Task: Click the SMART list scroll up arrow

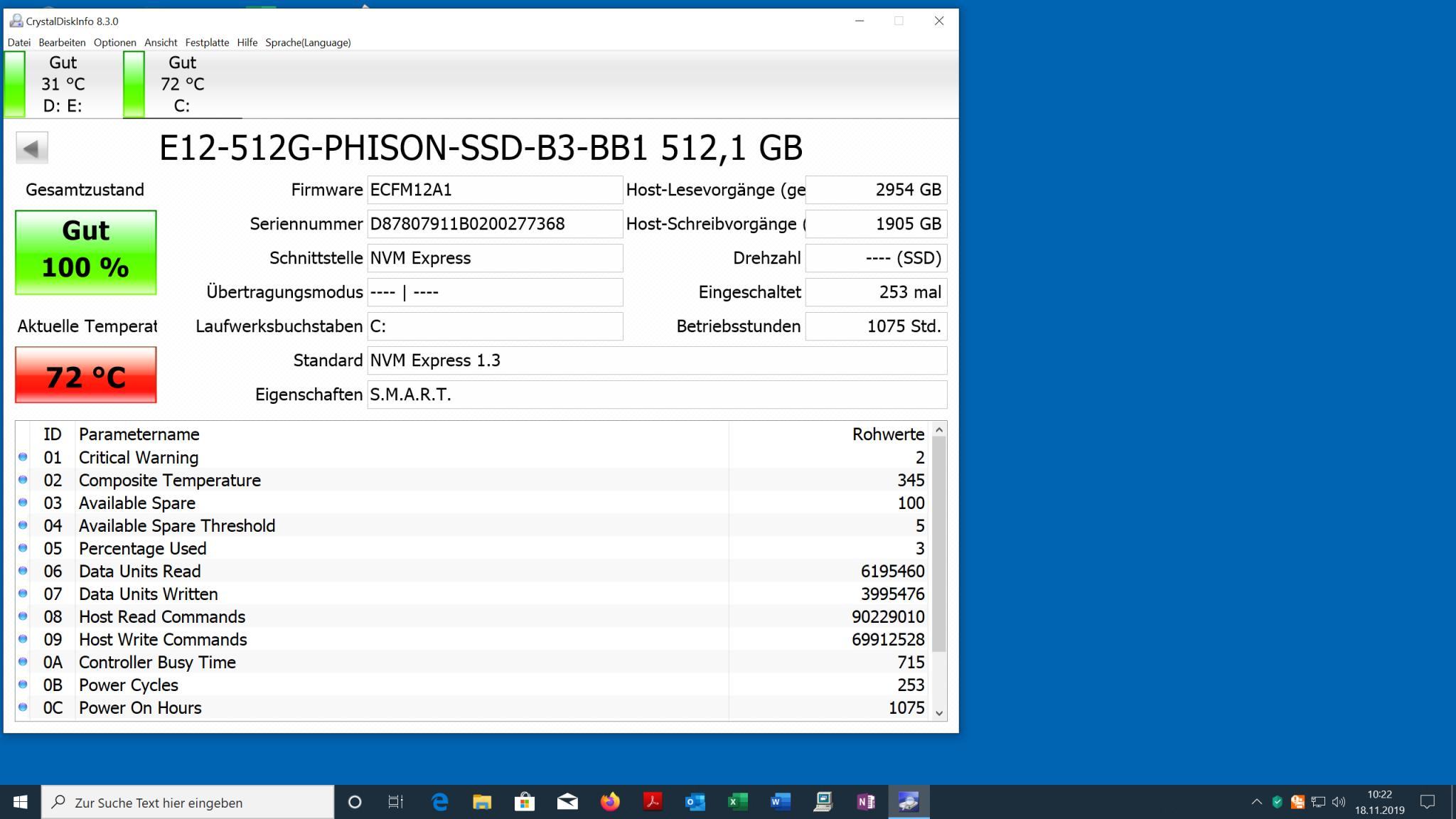Action: (939, 429)
